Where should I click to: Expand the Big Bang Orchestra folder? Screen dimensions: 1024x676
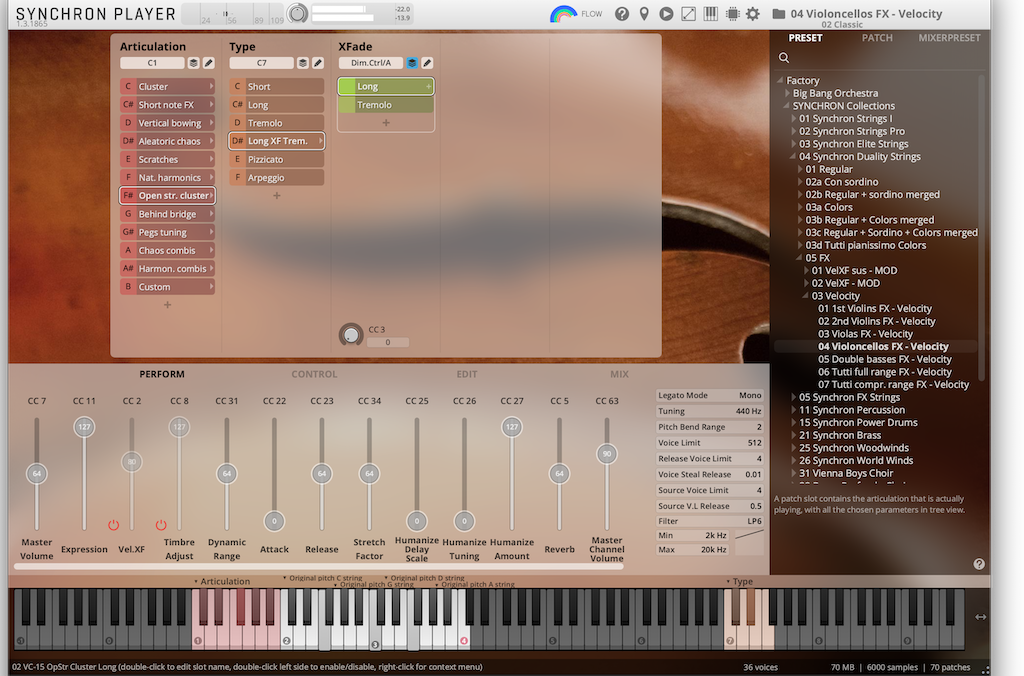coord(788,93)
